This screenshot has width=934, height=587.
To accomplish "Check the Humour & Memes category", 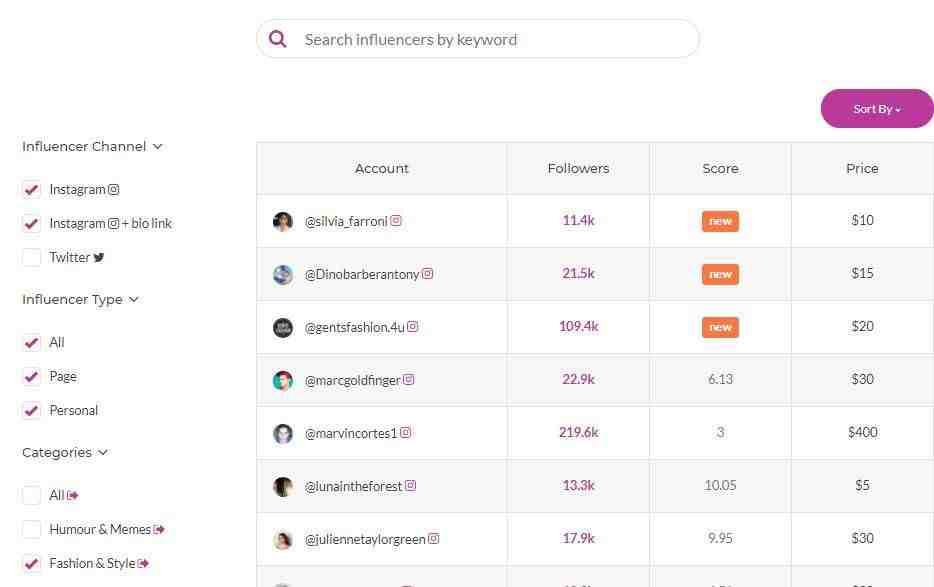I will 32,529.
